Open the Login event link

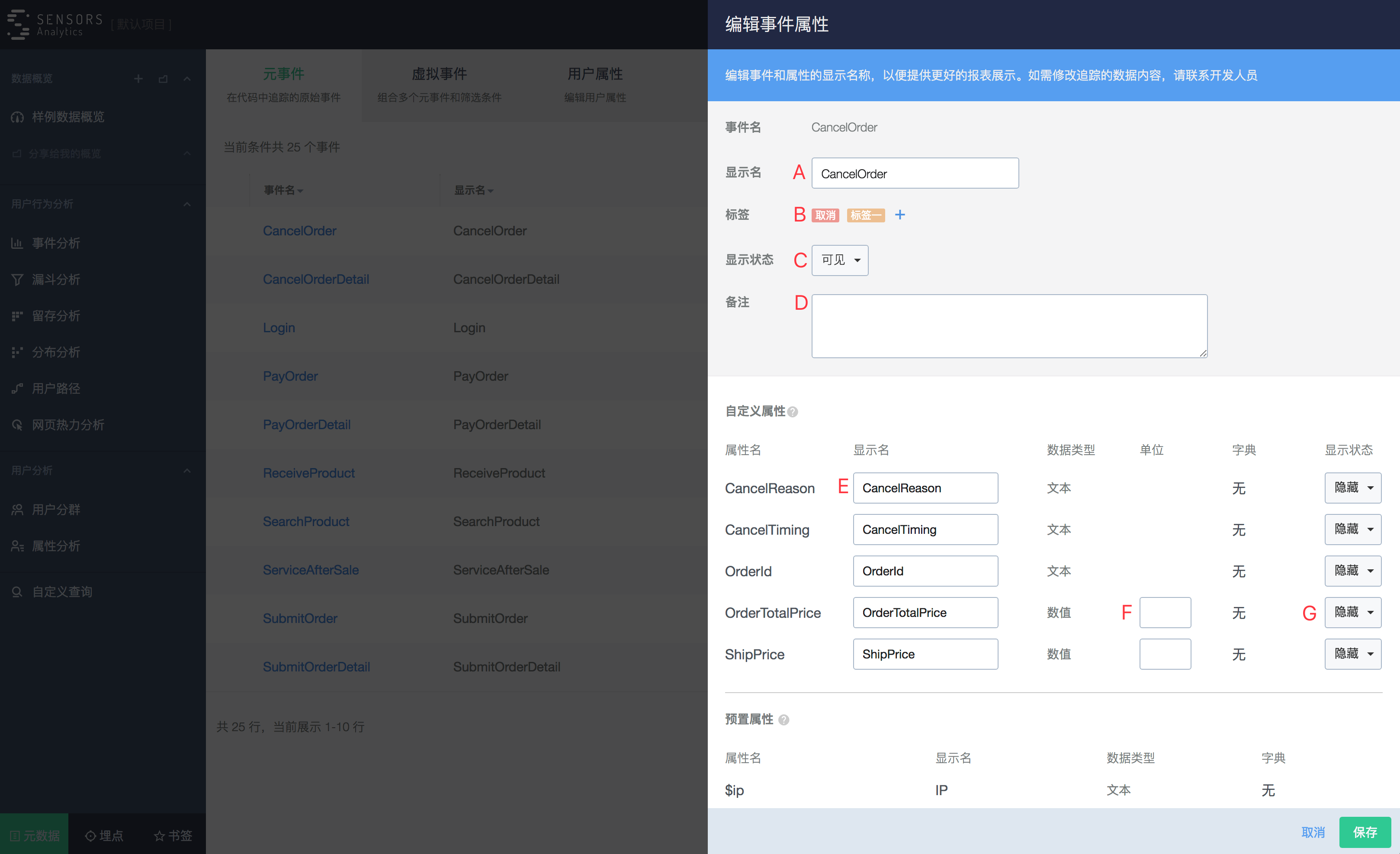[x=279, y=328]
